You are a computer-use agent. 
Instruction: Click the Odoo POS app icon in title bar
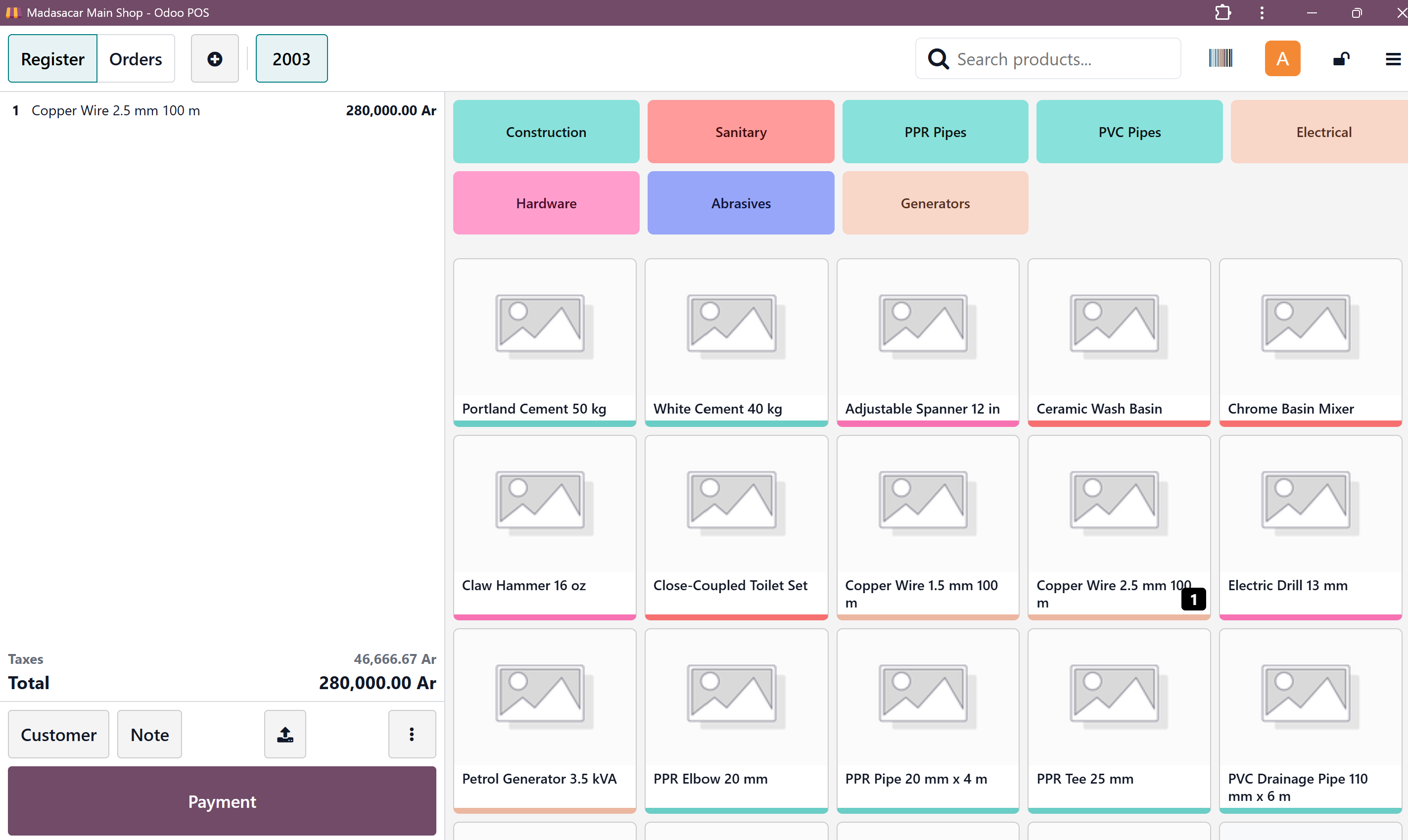tap(13, 12)
